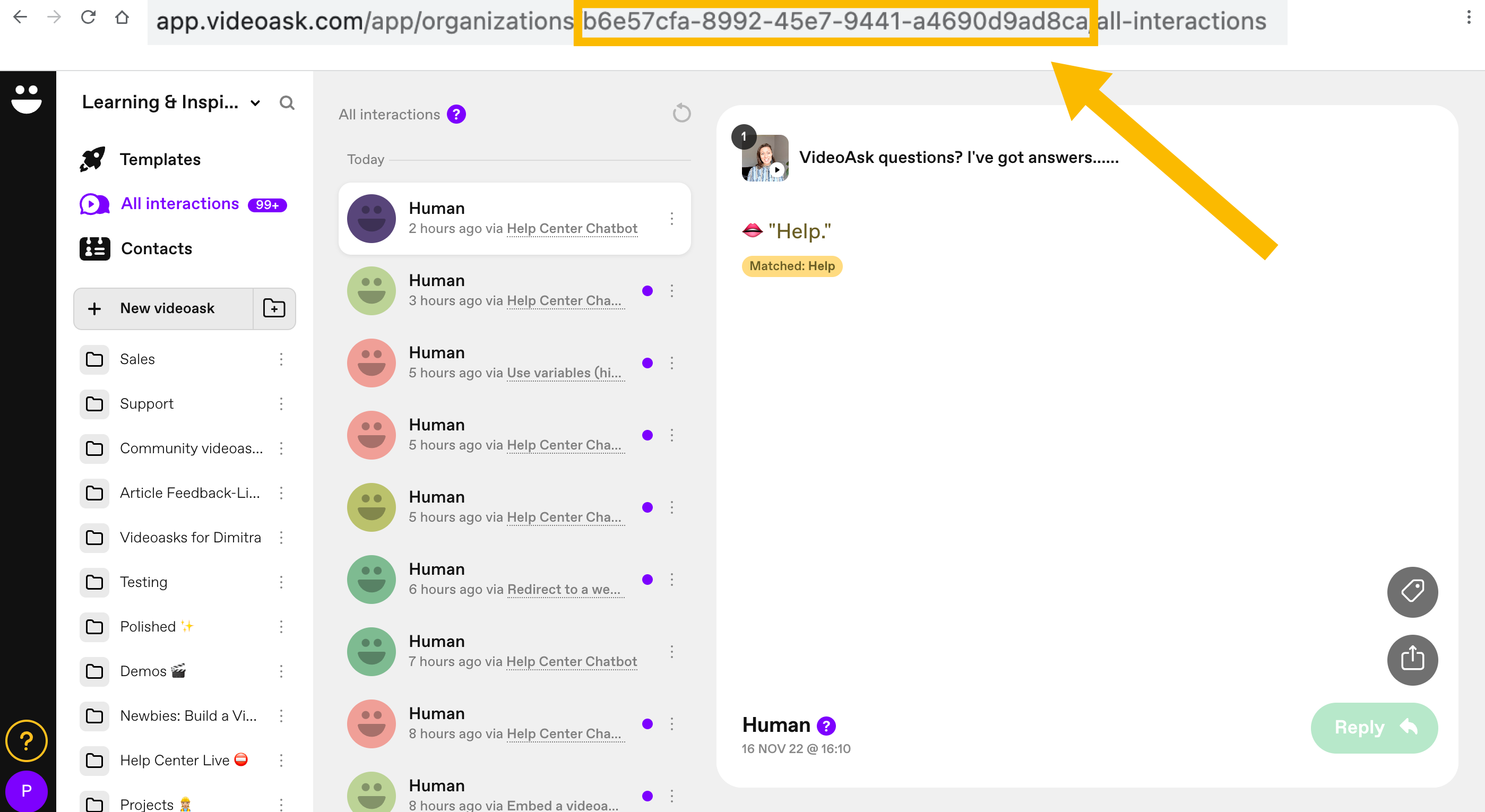The height and width of the screenshot is (812, 1485).
Task: Reload the page with the refresh icon
Action: pyautogui.click(x=88, y=18)
